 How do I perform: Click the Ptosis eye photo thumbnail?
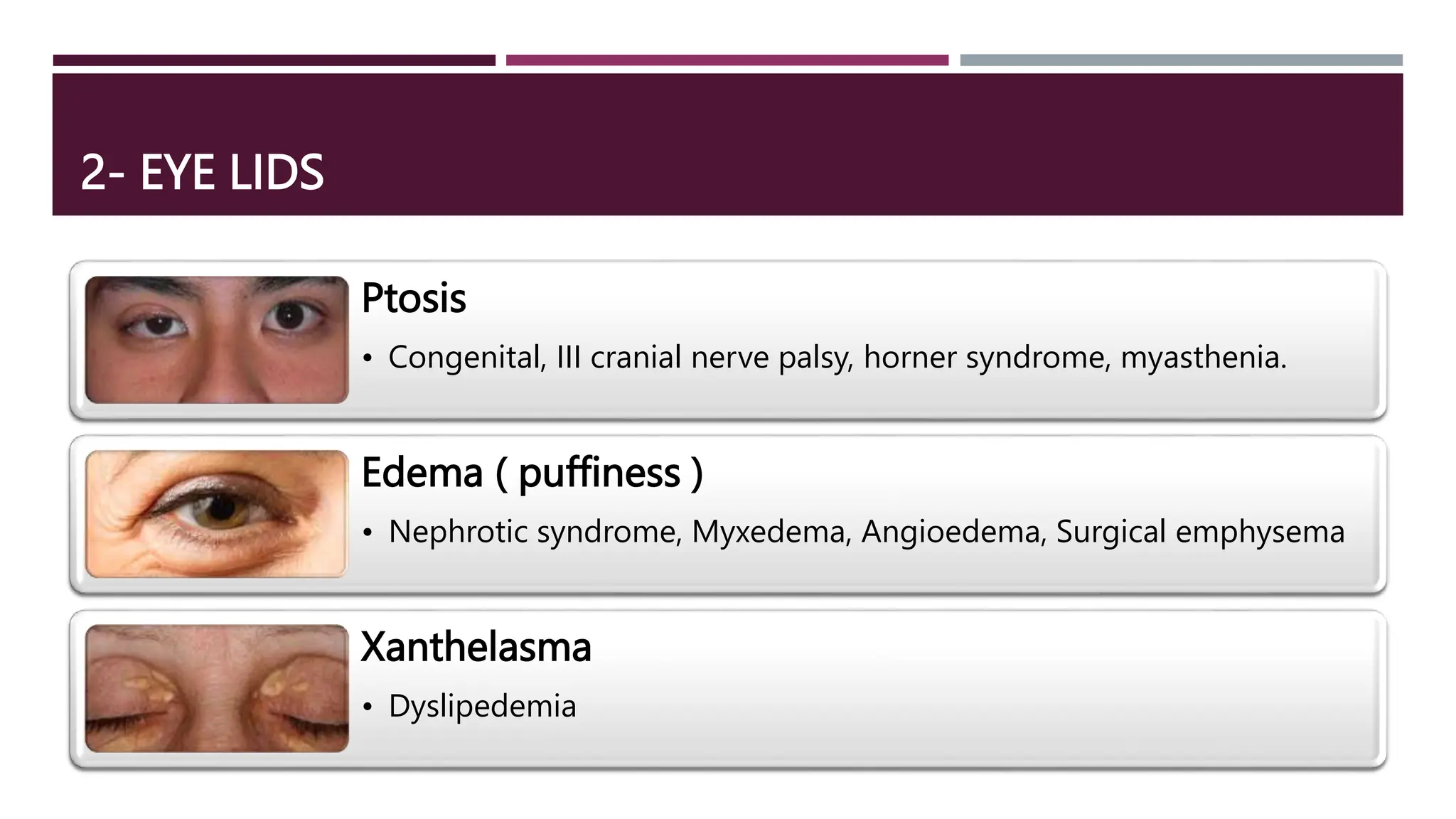point(216,339)
